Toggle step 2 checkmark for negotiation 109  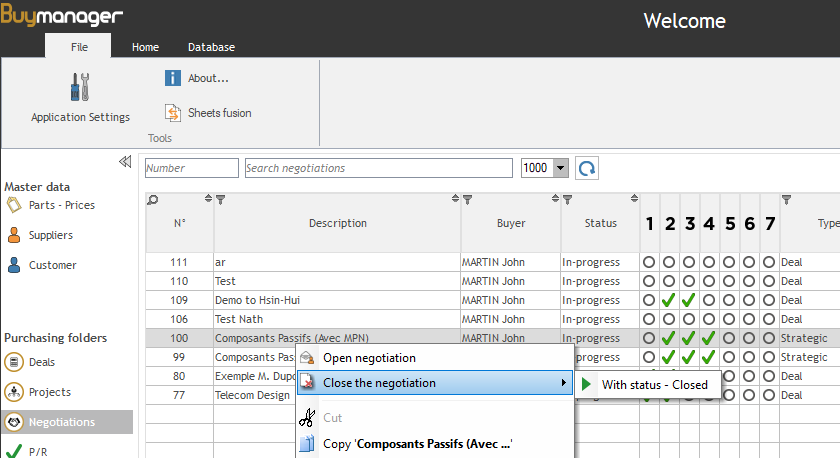[x=670, y=300]
